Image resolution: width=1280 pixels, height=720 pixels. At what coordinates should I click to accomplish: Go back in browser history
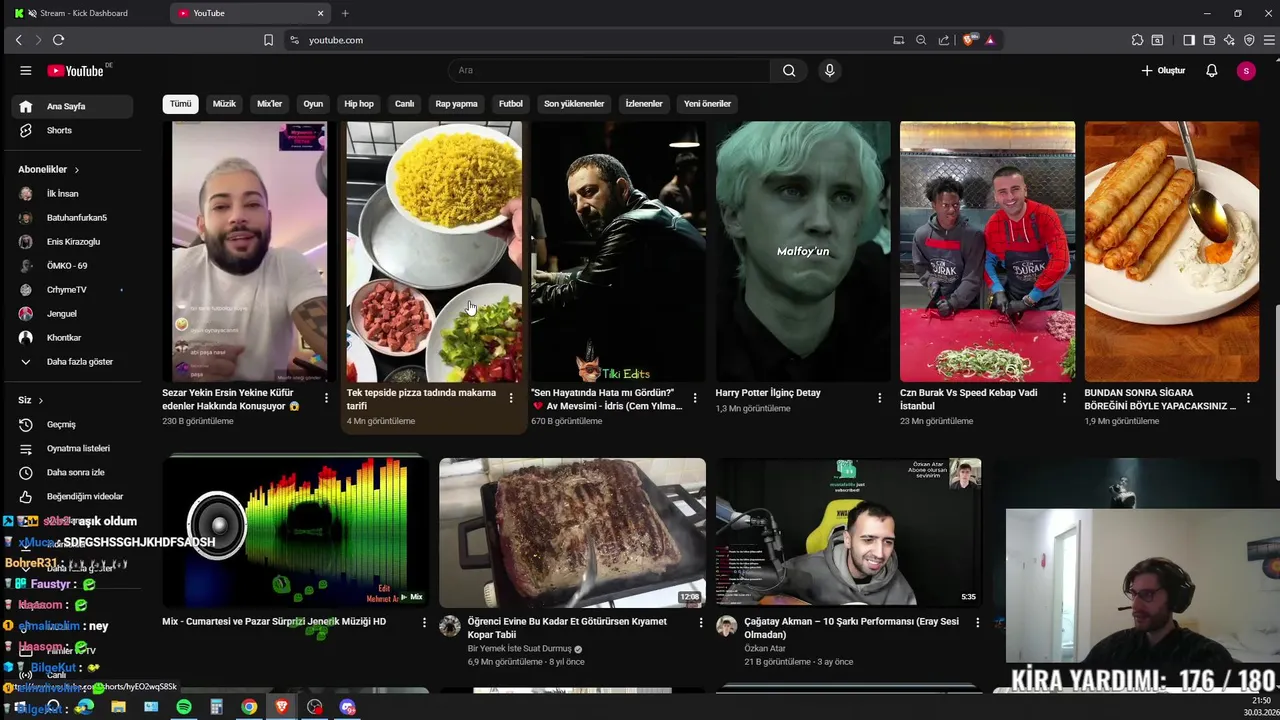tap(18, 40)
